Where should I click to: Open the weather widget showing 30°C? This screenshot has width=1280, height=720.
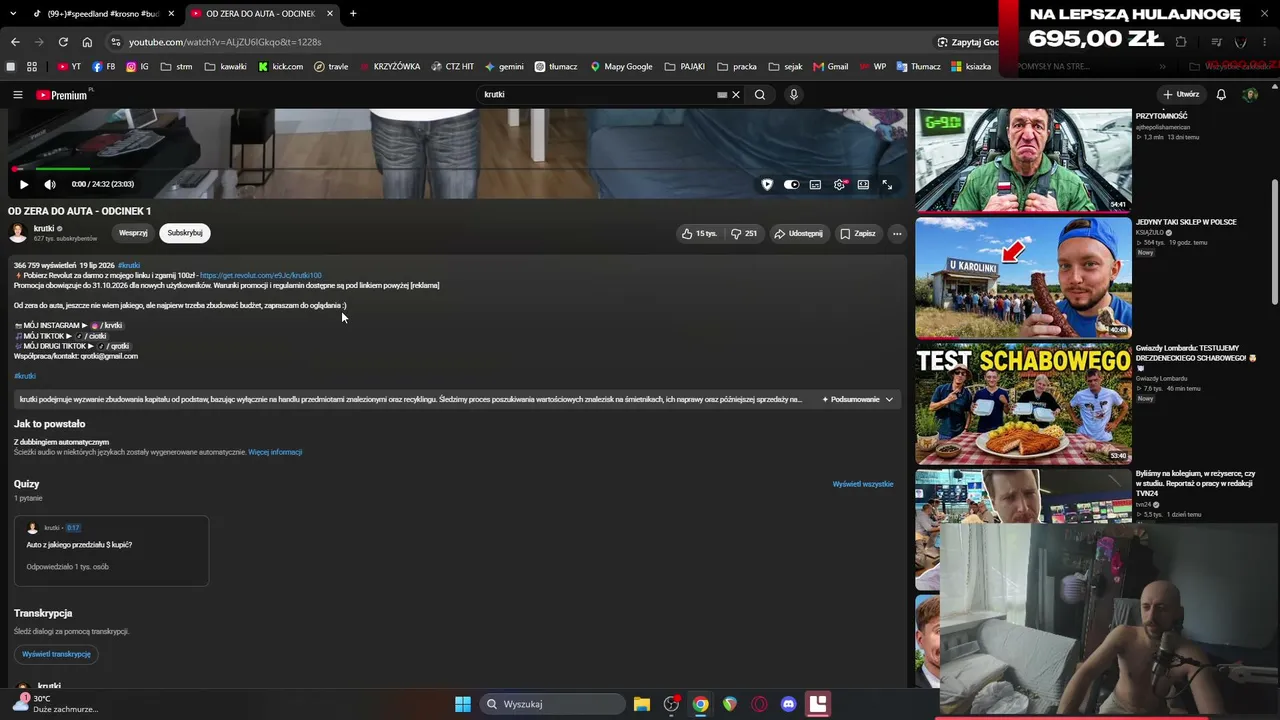(x=55, y=703)
